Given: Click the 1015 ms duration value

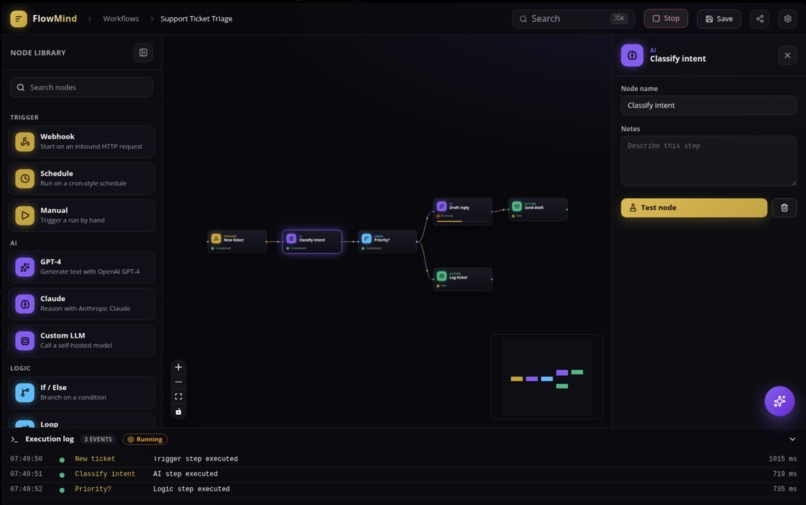Looking at the screenshot, I should click(782, 459).
